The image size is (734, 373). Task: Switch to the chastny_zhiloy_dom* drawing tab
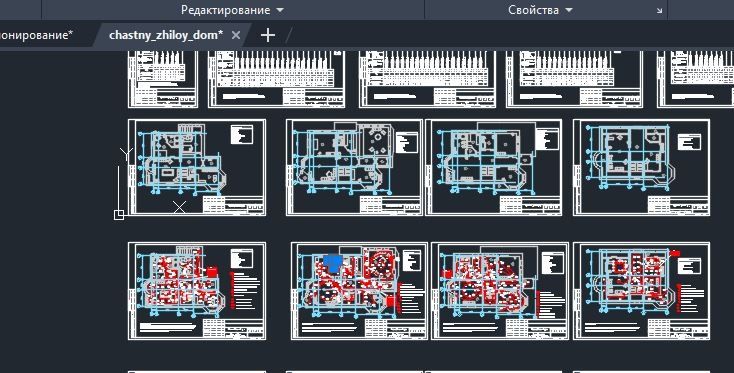[166, 35]
